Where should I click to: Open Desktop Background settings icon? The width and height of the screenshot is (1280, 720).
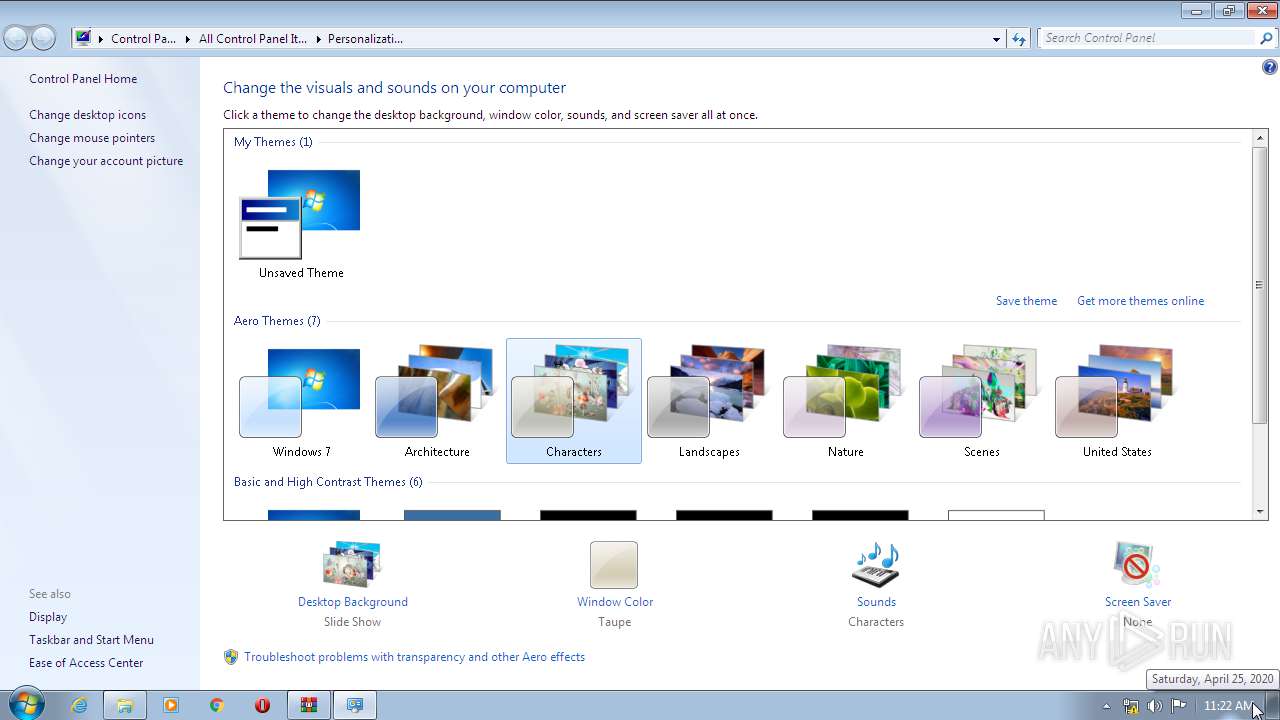pos(352,564)
